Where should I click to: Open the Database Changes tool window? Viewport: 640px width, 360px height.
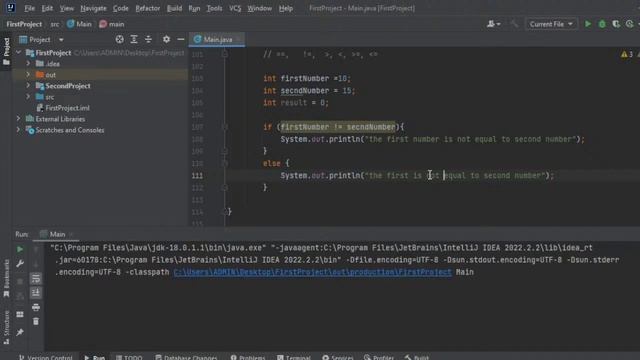point(186,358)
